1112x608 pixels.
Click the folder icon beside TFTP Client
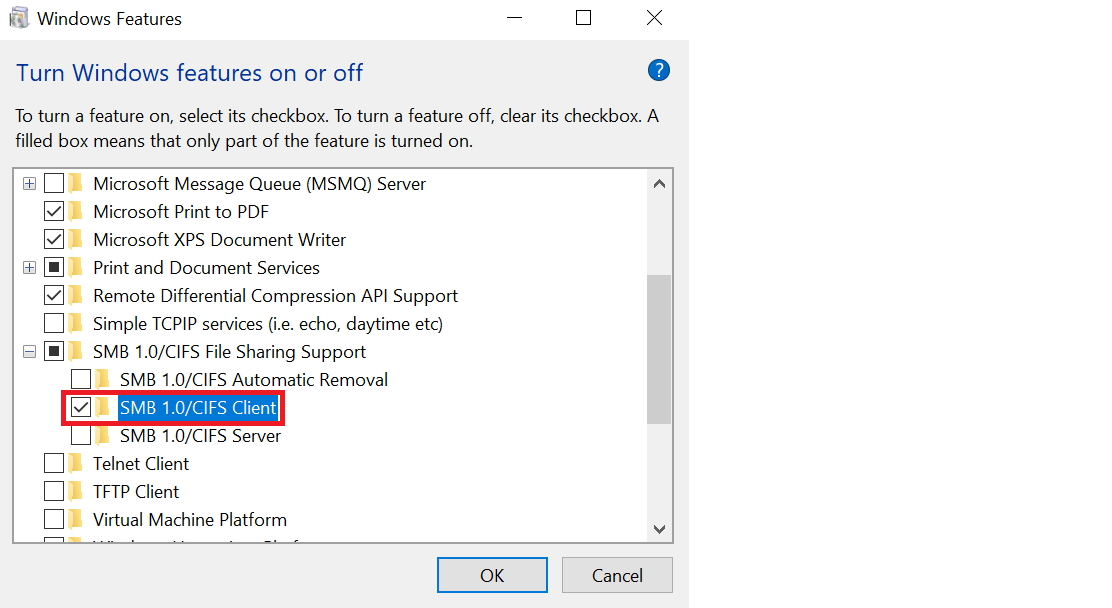pyautogui.click(x=76, y=492)
